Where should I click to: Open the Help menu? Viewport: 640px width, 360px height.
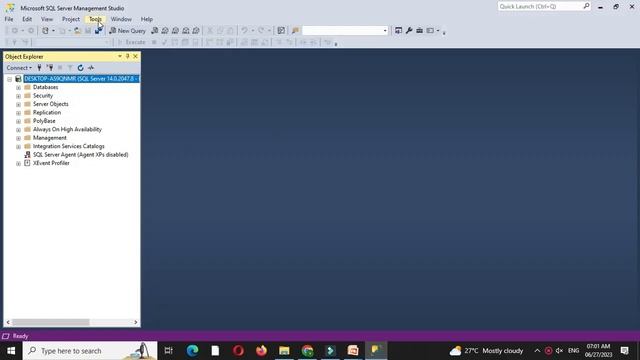[x=147, y=19]
